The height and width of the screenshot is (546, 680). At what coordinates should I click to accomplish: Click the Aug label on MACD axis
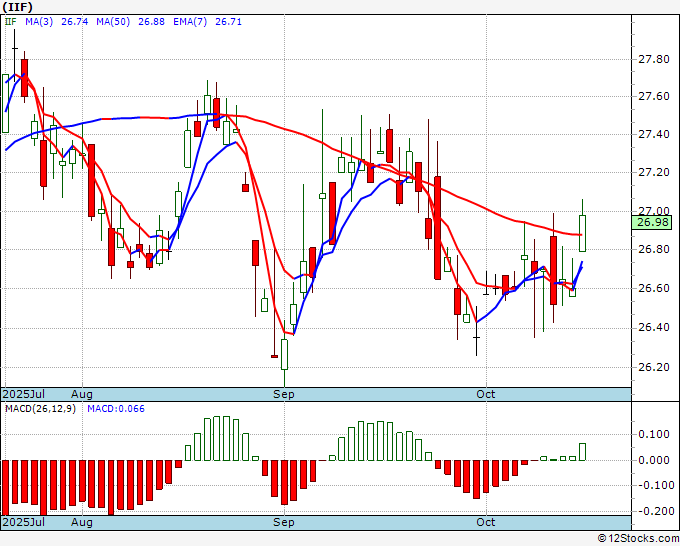click(x=82, y=522)
